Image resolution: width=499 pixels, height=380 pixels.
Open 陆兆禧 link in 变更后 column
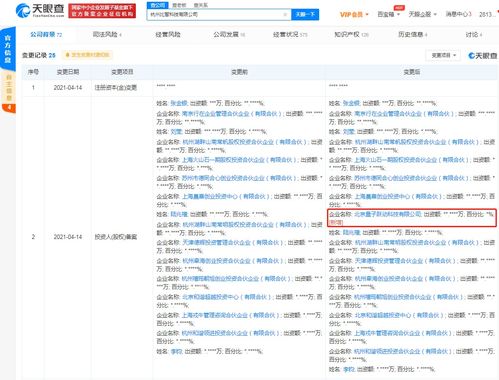click(351, 233)
